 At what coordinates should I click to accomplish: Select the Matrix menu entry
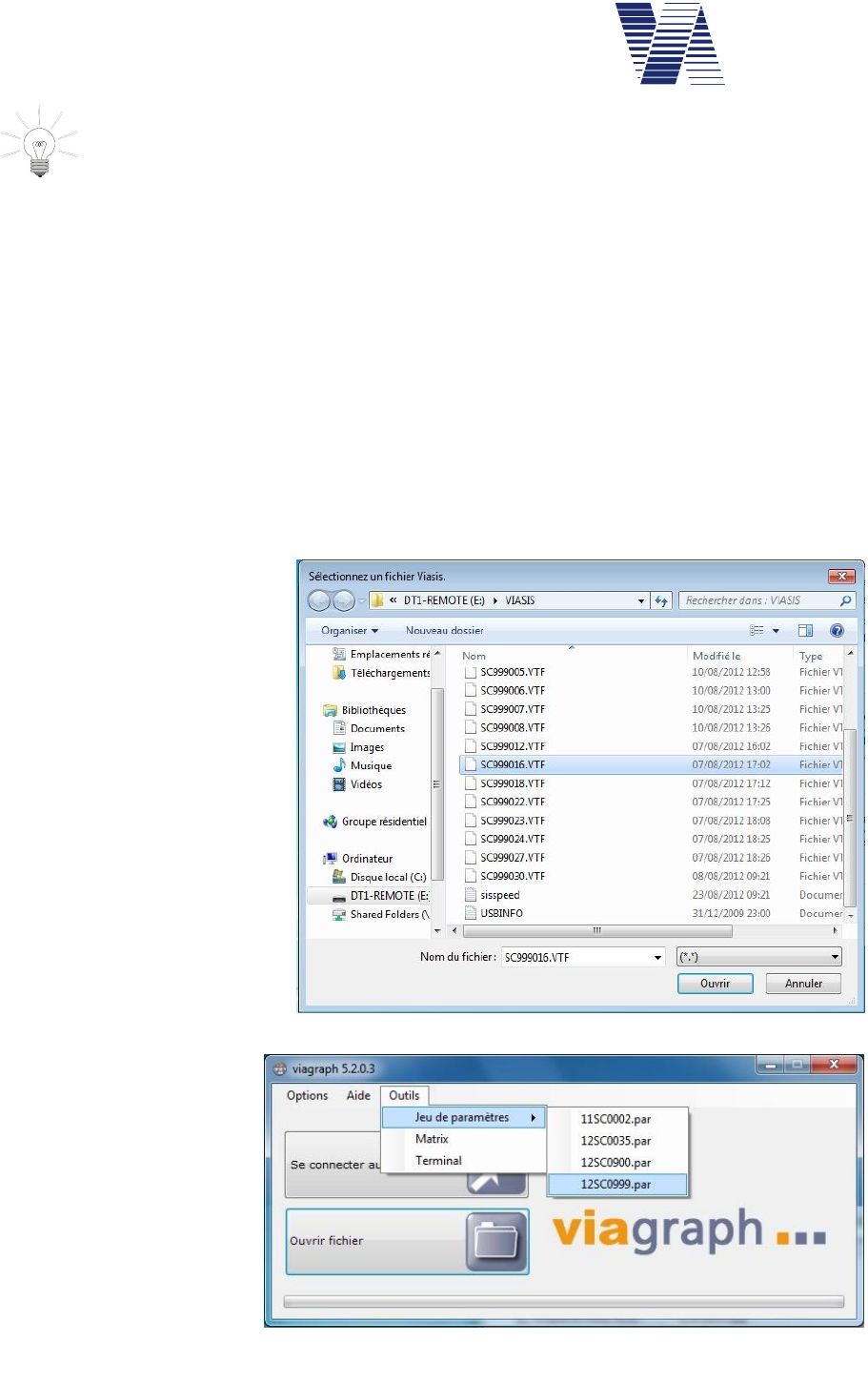click(464, 1139)
